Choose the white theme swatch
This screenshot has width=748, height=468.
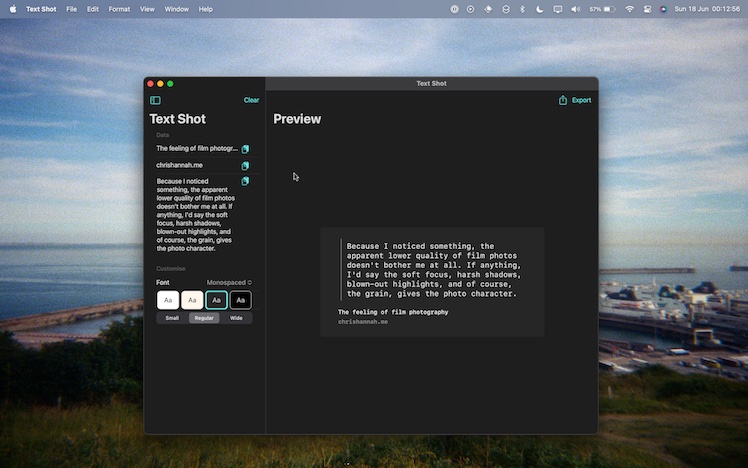168,300
